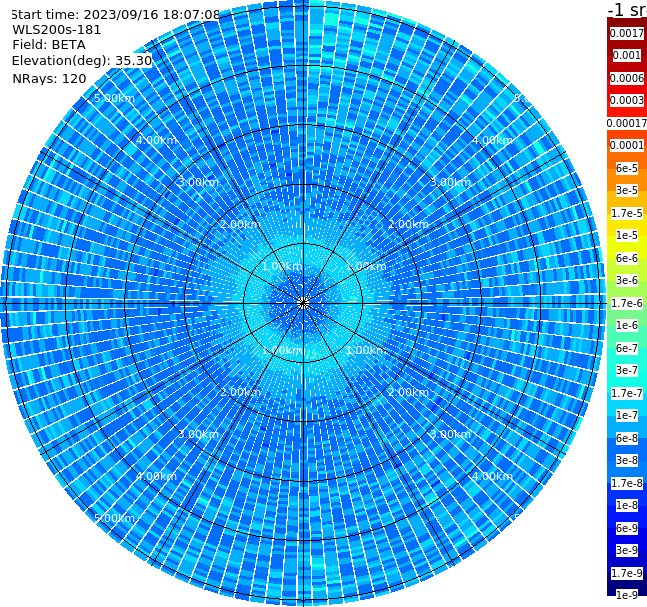Click the 'Field: BETA' annotation

point(49,45)
